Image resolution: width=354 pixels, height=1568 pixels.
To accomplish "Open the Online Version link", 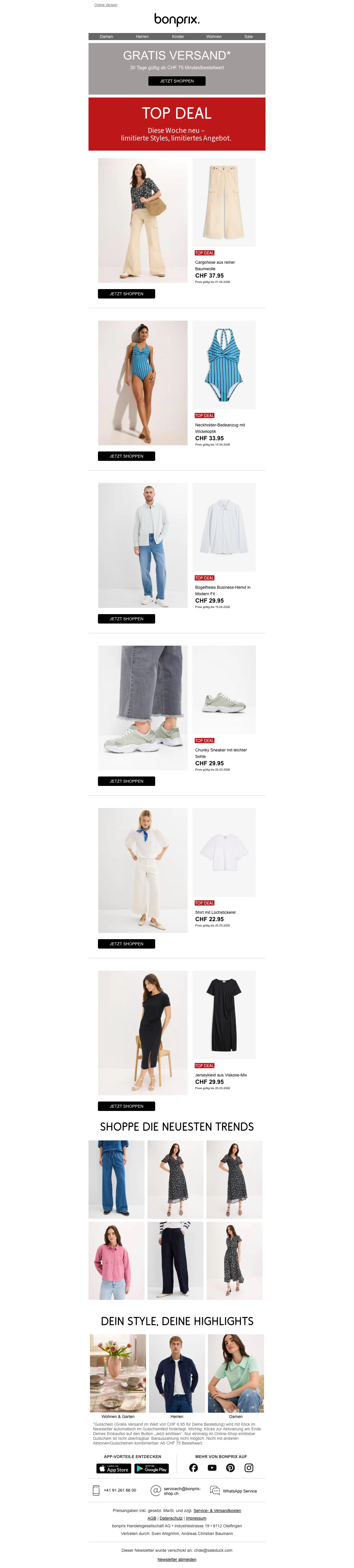I will pos(106,5).
